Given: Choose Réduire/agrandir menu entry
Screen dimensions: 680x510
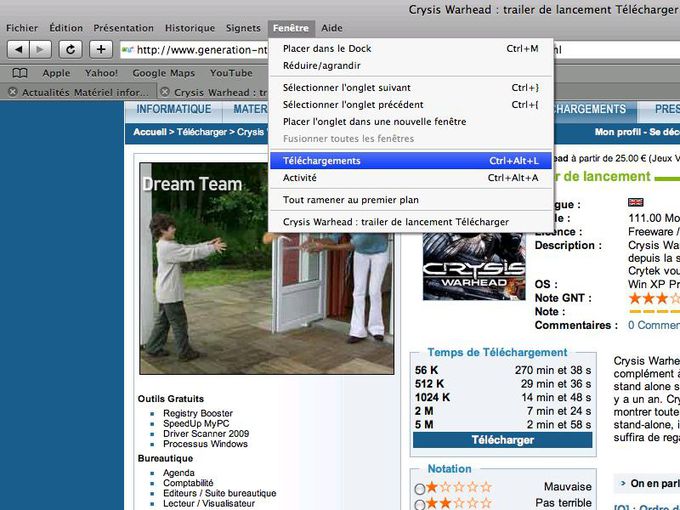Looking at the screenshot, I should (x=411, y=65).
